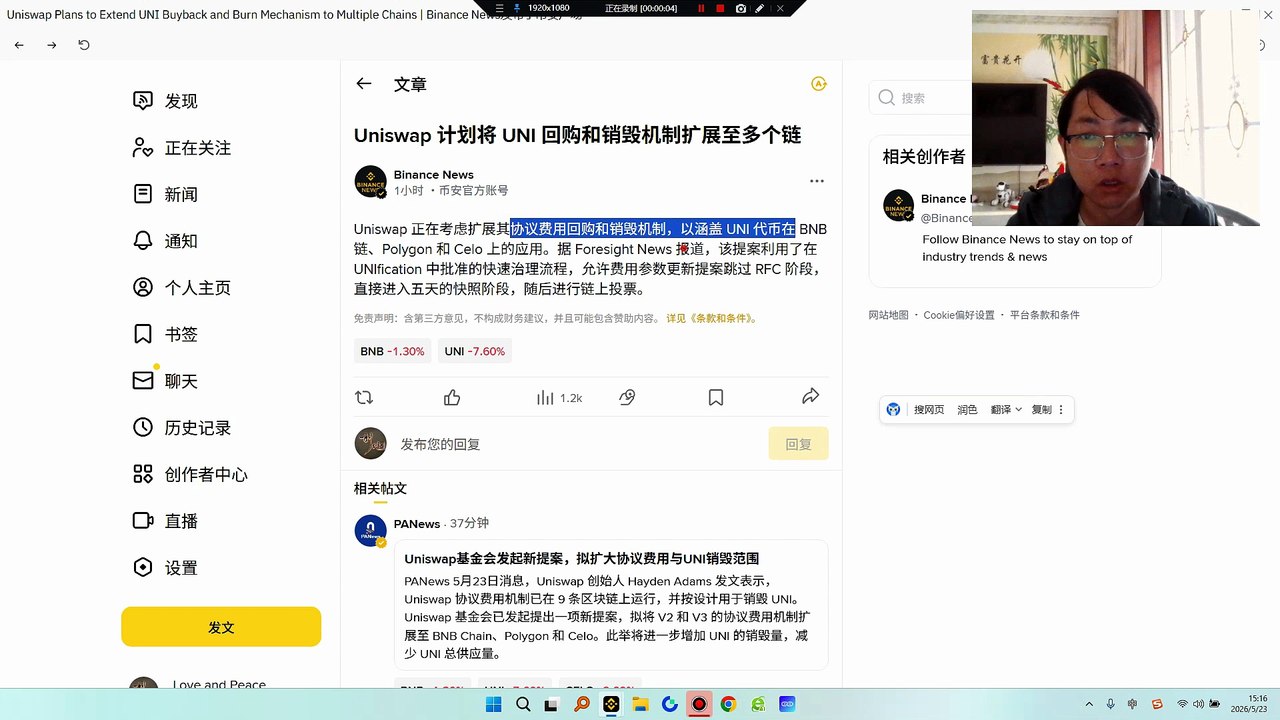Click the BNB -1.30% price tag

(392, 351)
